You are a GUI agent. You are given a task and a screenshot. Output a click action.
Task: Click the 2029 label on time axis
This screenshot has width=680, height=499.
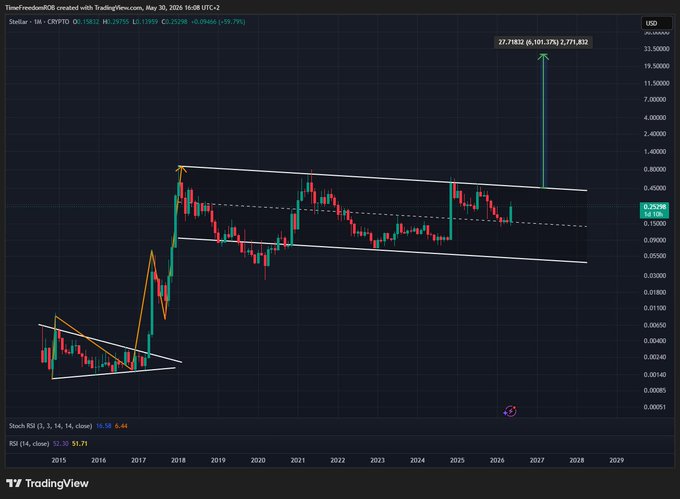(x=617, y=460)
